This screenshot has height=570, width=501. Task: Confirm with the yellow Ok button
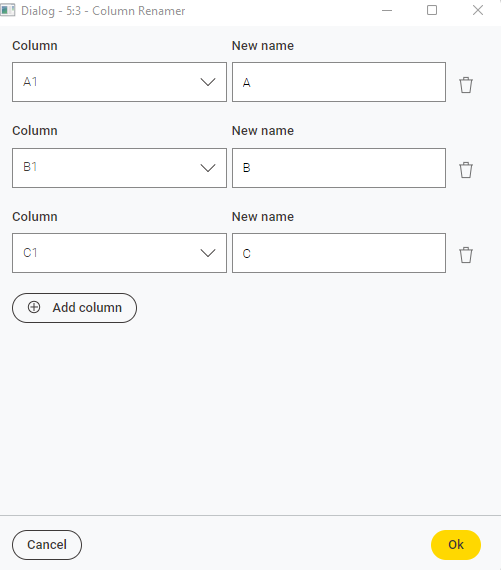click(456, 545)
